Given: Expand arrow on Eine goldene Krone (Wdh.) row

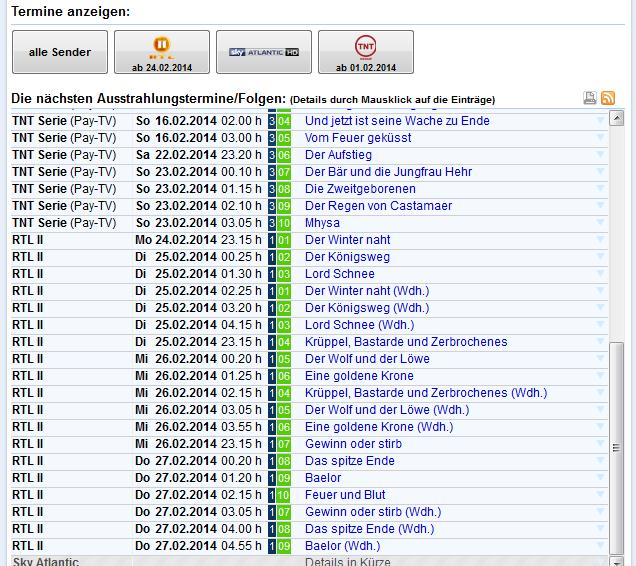Looking at the screenshot, I should pyautogui.click(x=601, y=427).
